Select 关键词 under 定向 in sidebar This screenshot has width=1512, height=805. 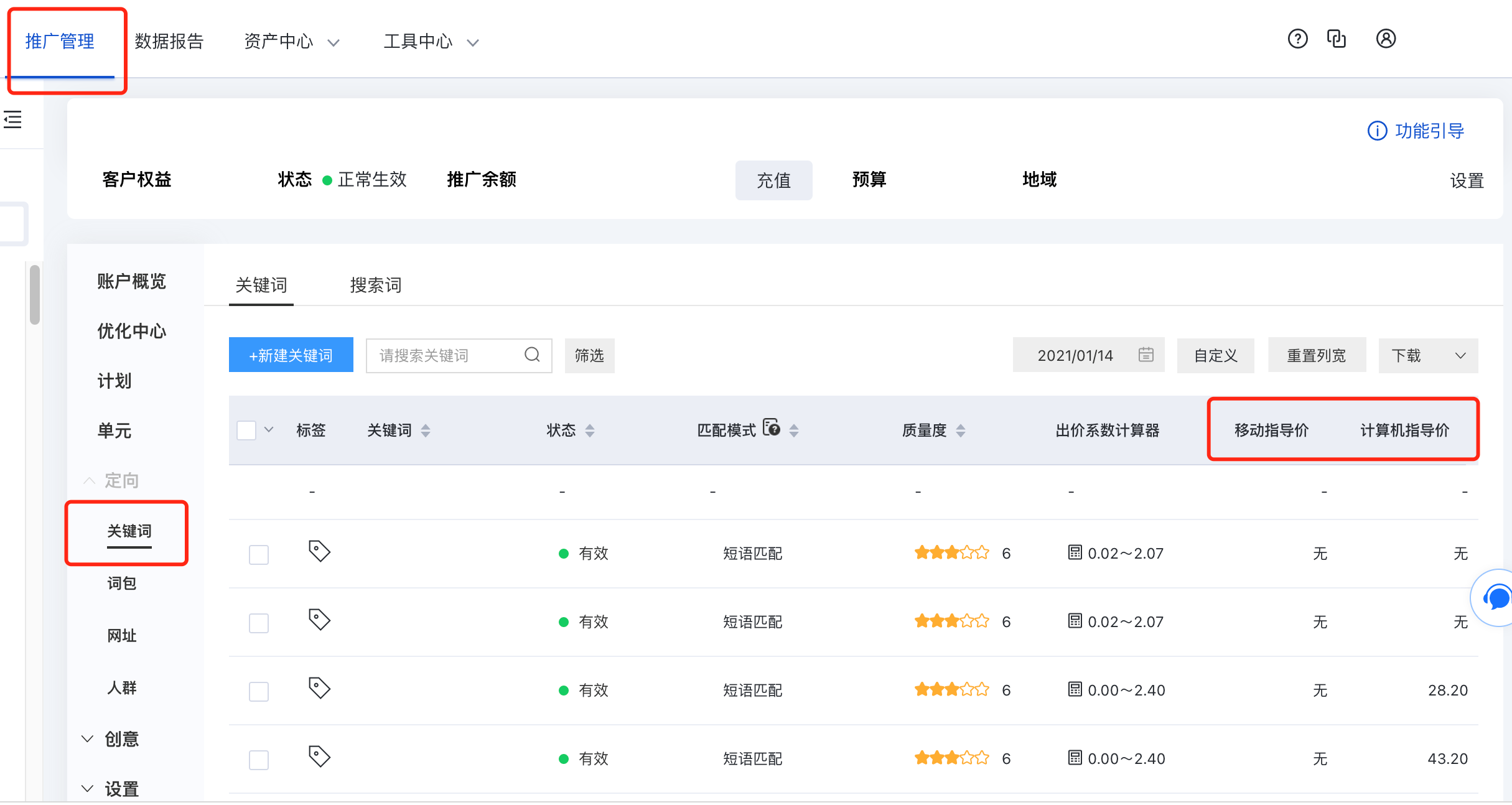(x=129, y=531)
